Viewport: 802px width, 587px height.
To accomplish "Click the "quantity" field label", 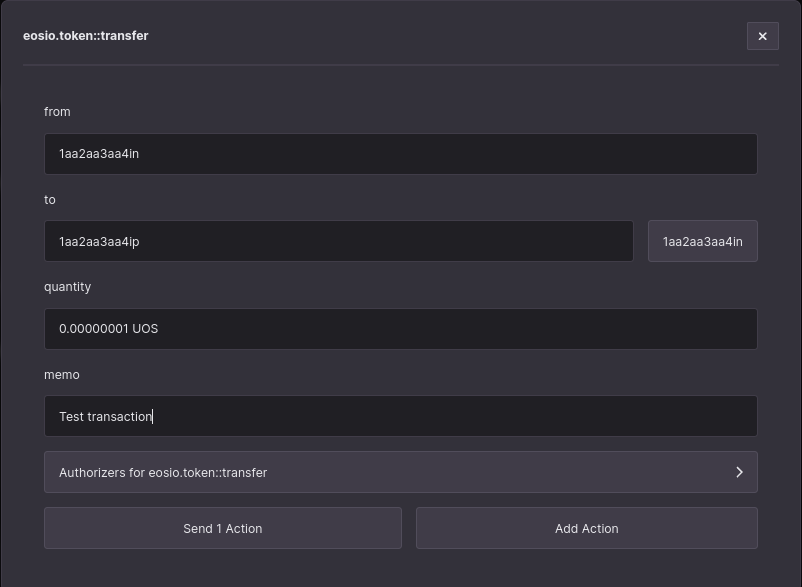I will click(68, 287).
